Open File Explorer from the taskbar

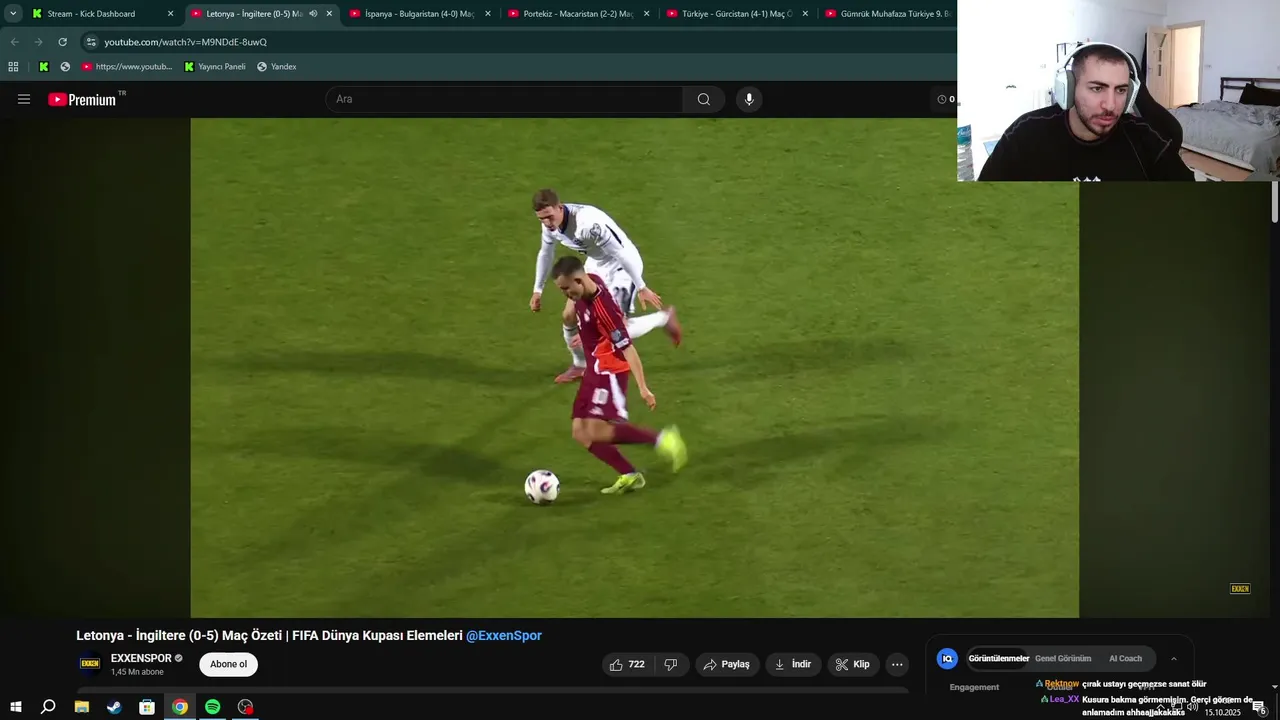pyautogui.click(x=81, y=707)
